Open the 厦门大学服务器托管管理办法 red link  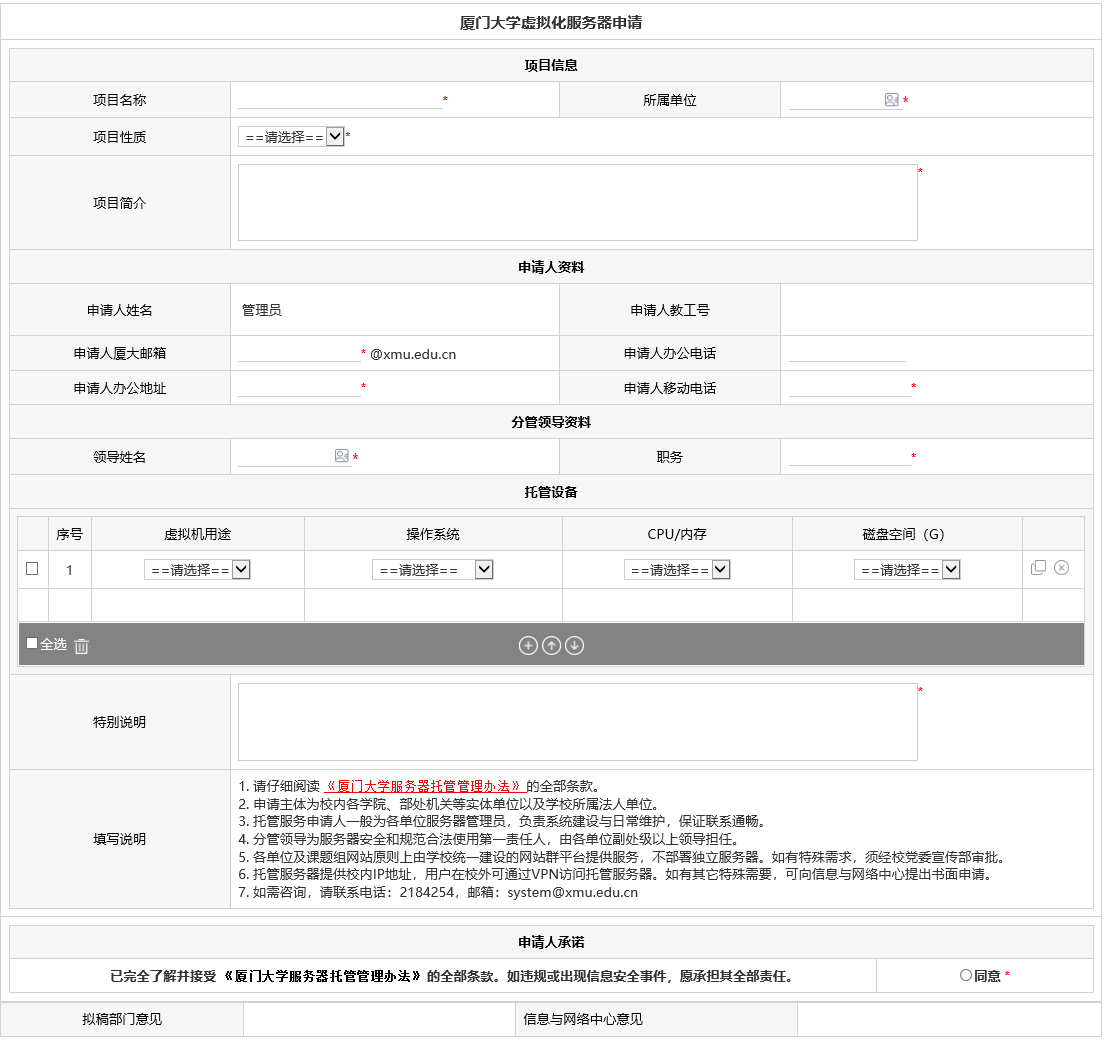pos(425,787)
